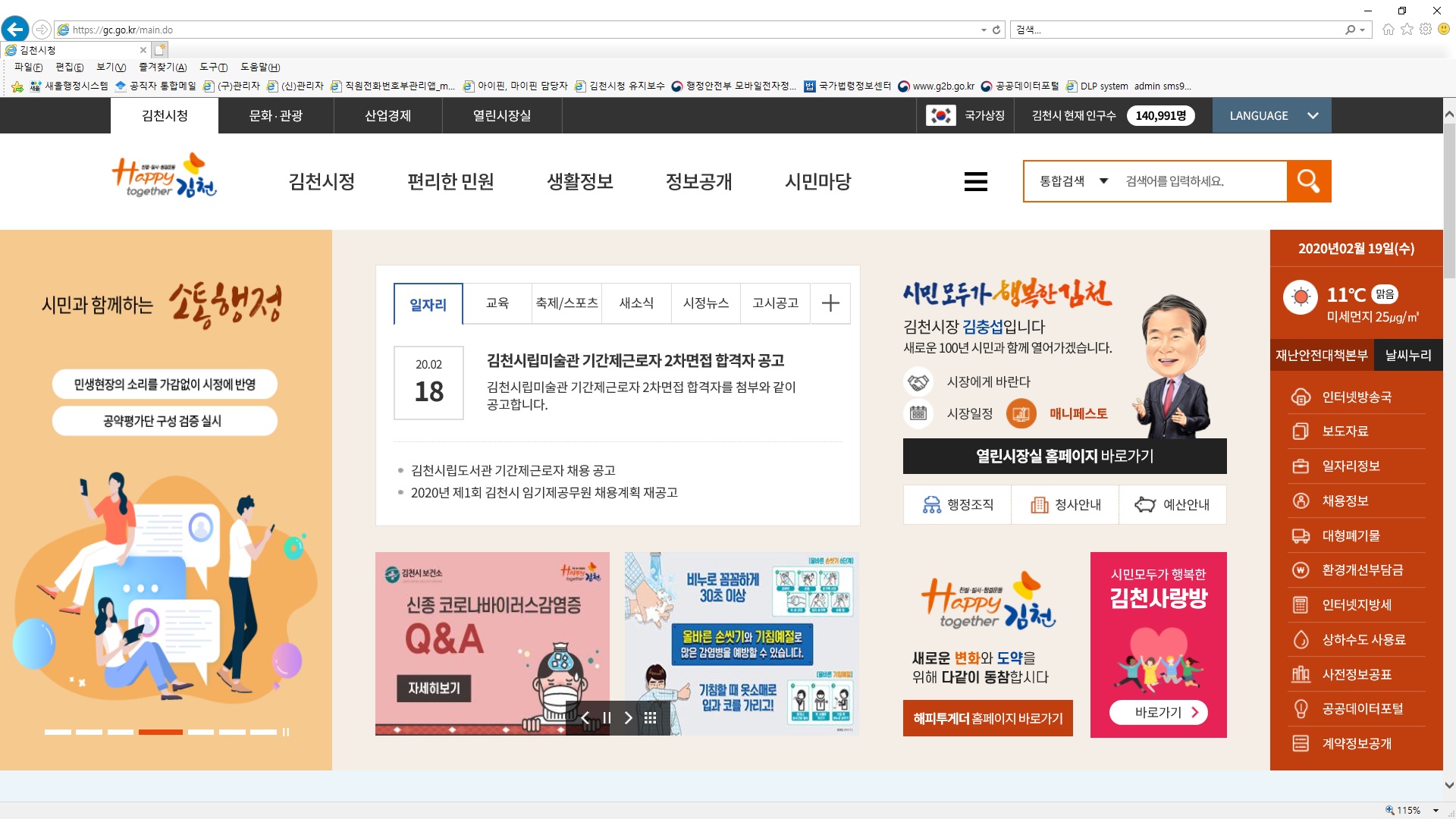Image resolution: width=1456 pixels, height=819 pixels.
Task: Click 열린시장실 홈페이지 바로가기 button
Action: tap(1064, 457)
